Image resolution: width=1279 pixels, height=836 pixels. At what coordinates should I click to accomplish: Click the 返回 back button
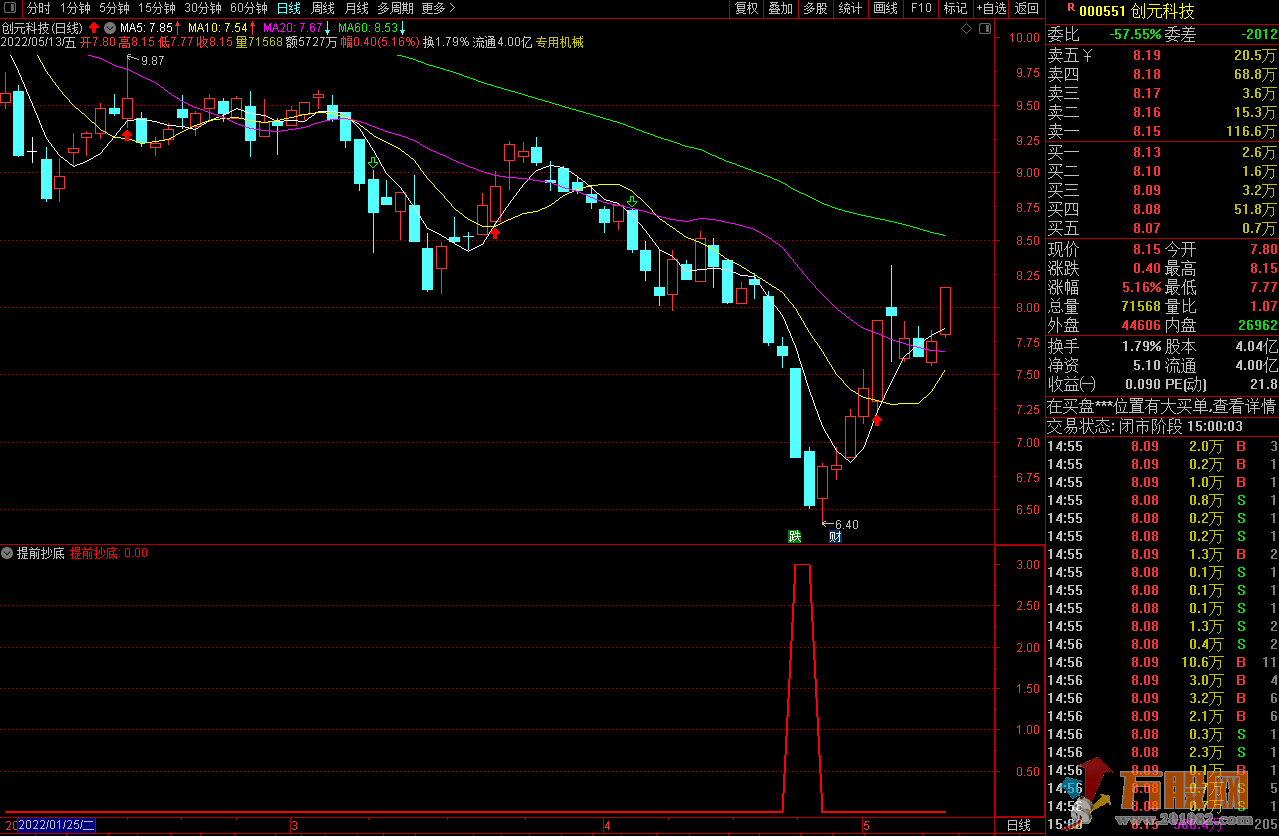tap(1026, 8)
